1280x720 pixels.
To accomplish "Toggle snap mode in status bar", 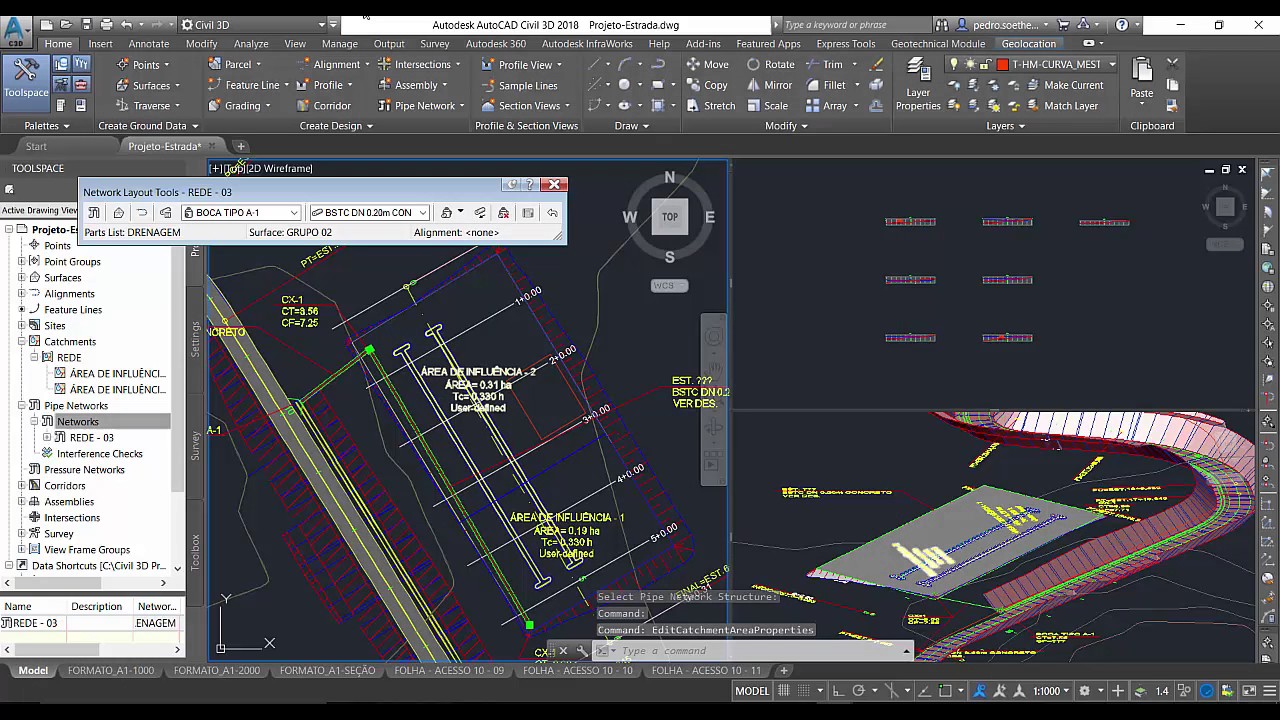I will click(x=804, y=691).
